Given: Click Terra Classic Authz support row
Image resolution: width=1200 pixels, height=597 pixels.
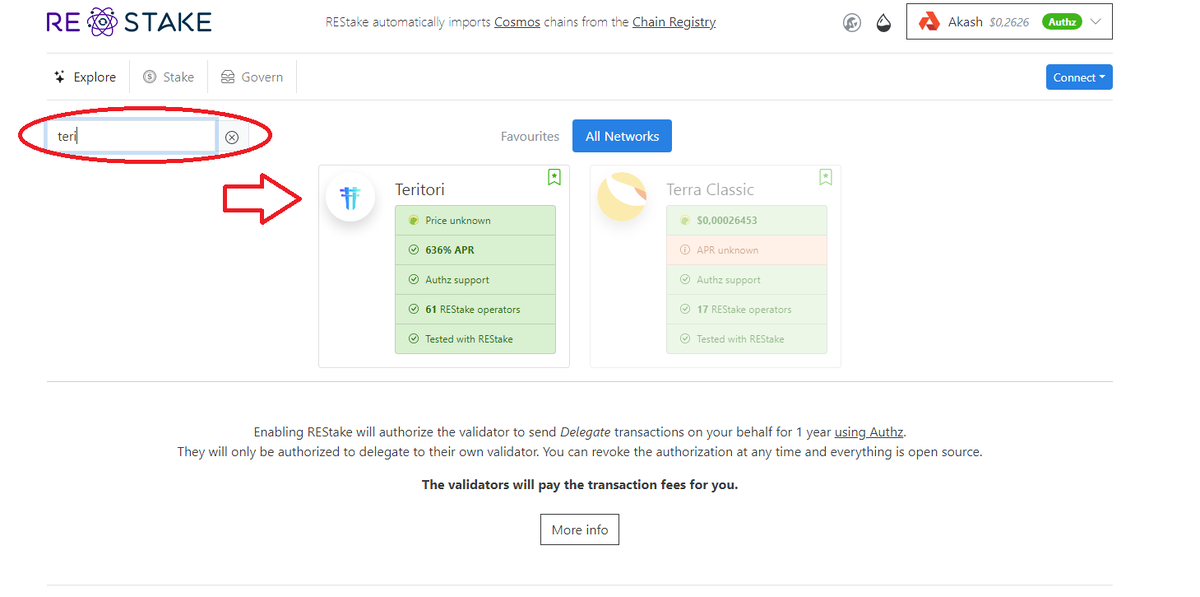Looking at the screenshot, I should [x=747, y=280].
